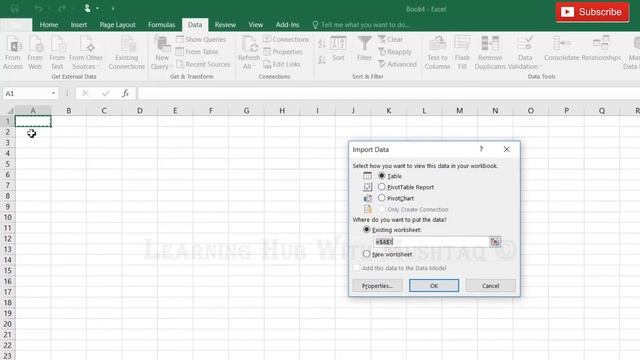Select the Table radio option
This screenshot has width=640, height=360.
pos(382,176)
